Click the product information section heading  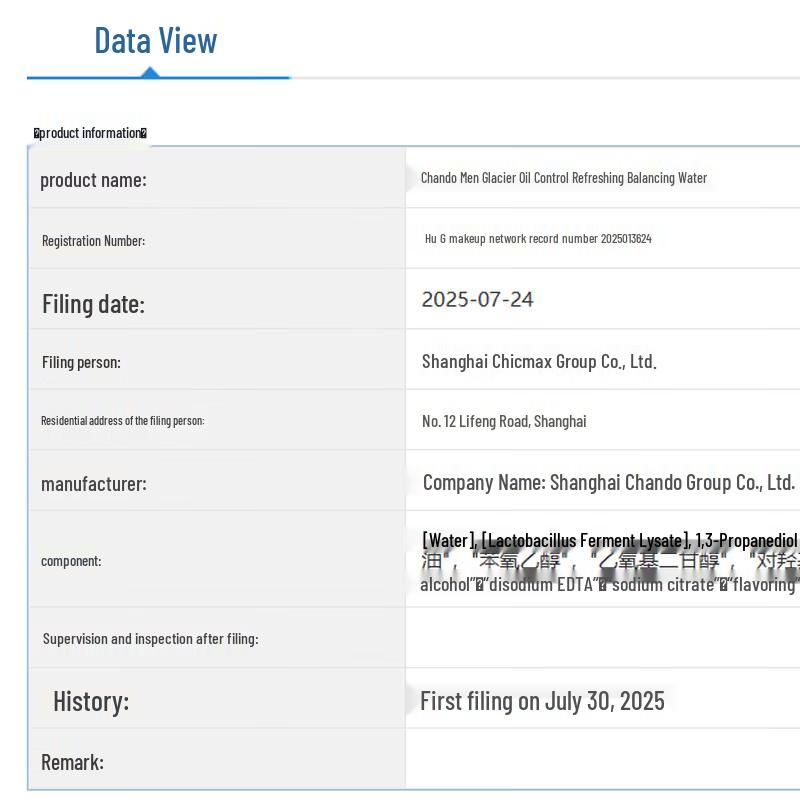[90, 133]
